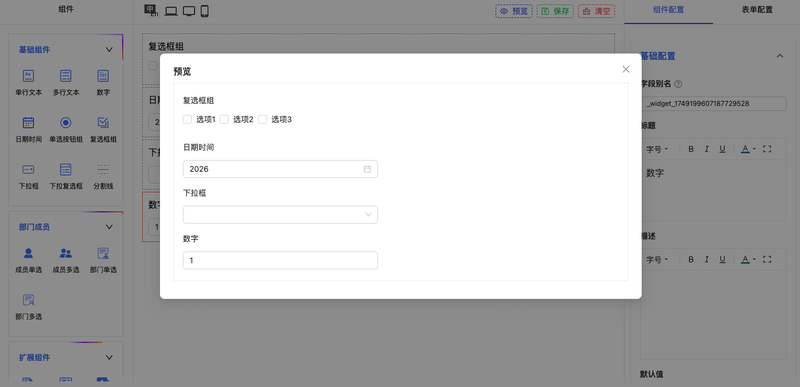
Task: Open font color picker in 描述 editor
Action: click(748, 260)
